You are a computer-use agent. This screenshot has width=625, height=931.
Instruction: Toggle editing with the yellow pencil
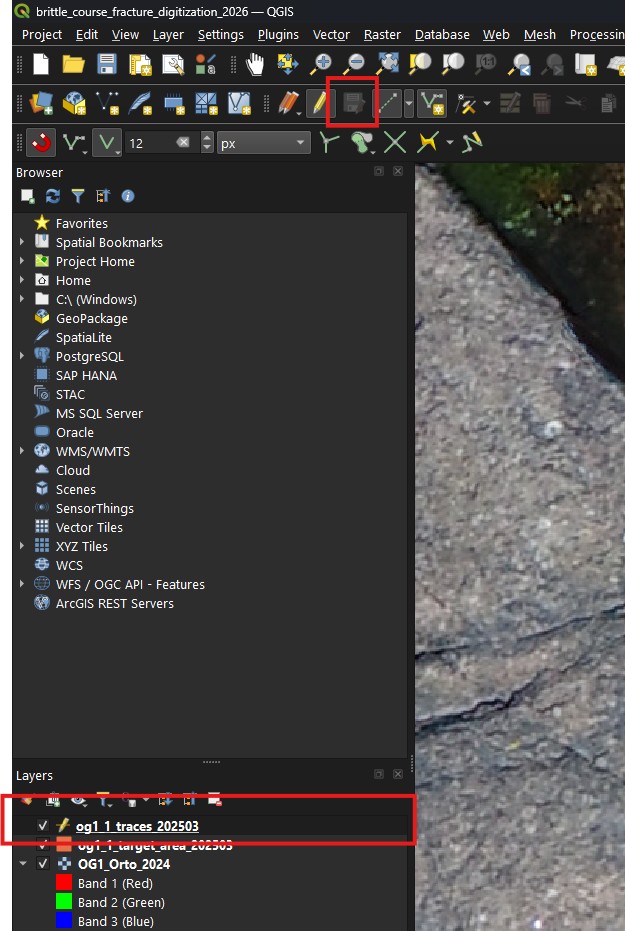click(319, 103)
